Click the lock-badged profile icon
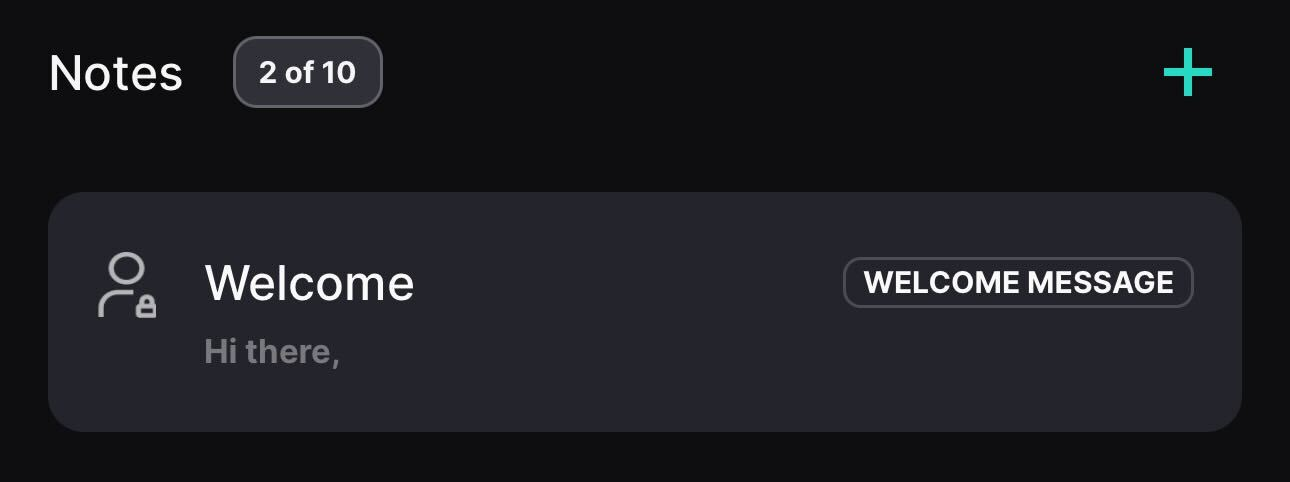 click(127, 286)
